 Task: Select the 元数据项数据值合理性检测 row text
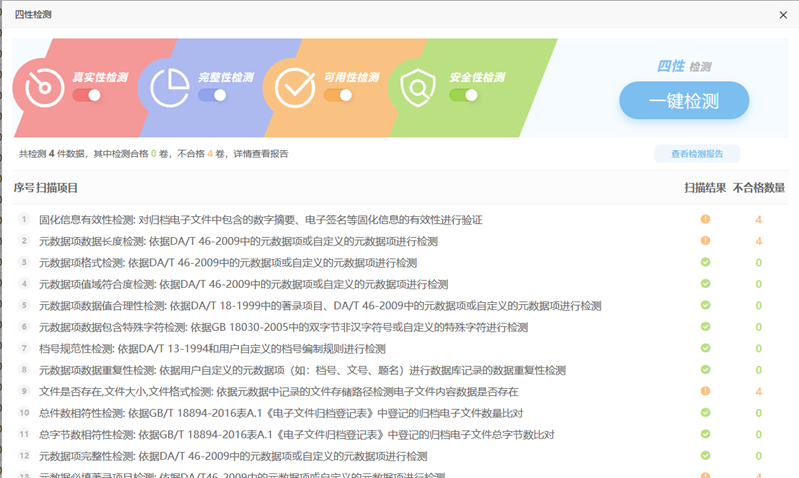tap(320, 306)
